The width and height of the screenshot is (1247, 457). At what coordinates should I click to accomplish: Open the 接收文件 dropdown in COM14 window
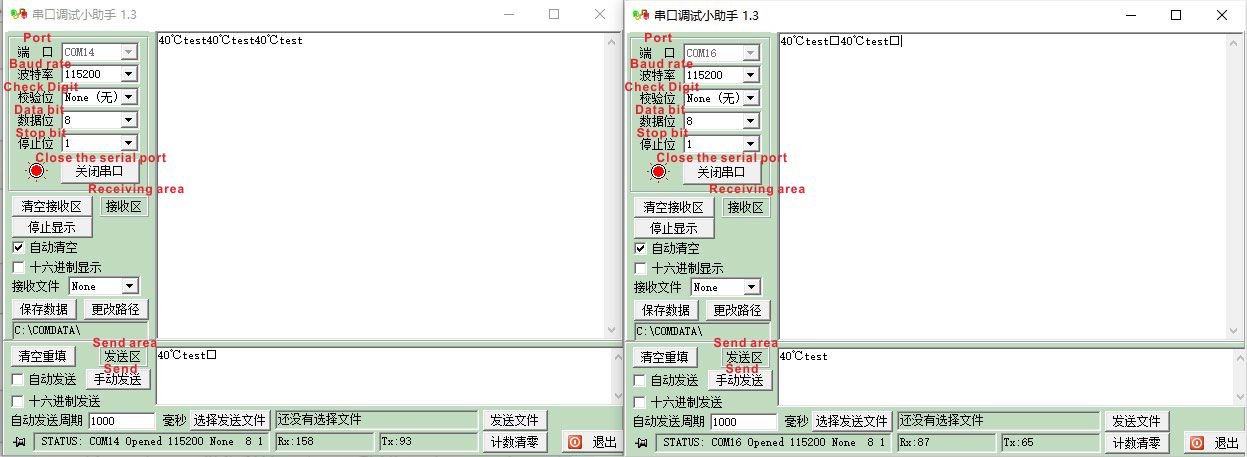129,287
